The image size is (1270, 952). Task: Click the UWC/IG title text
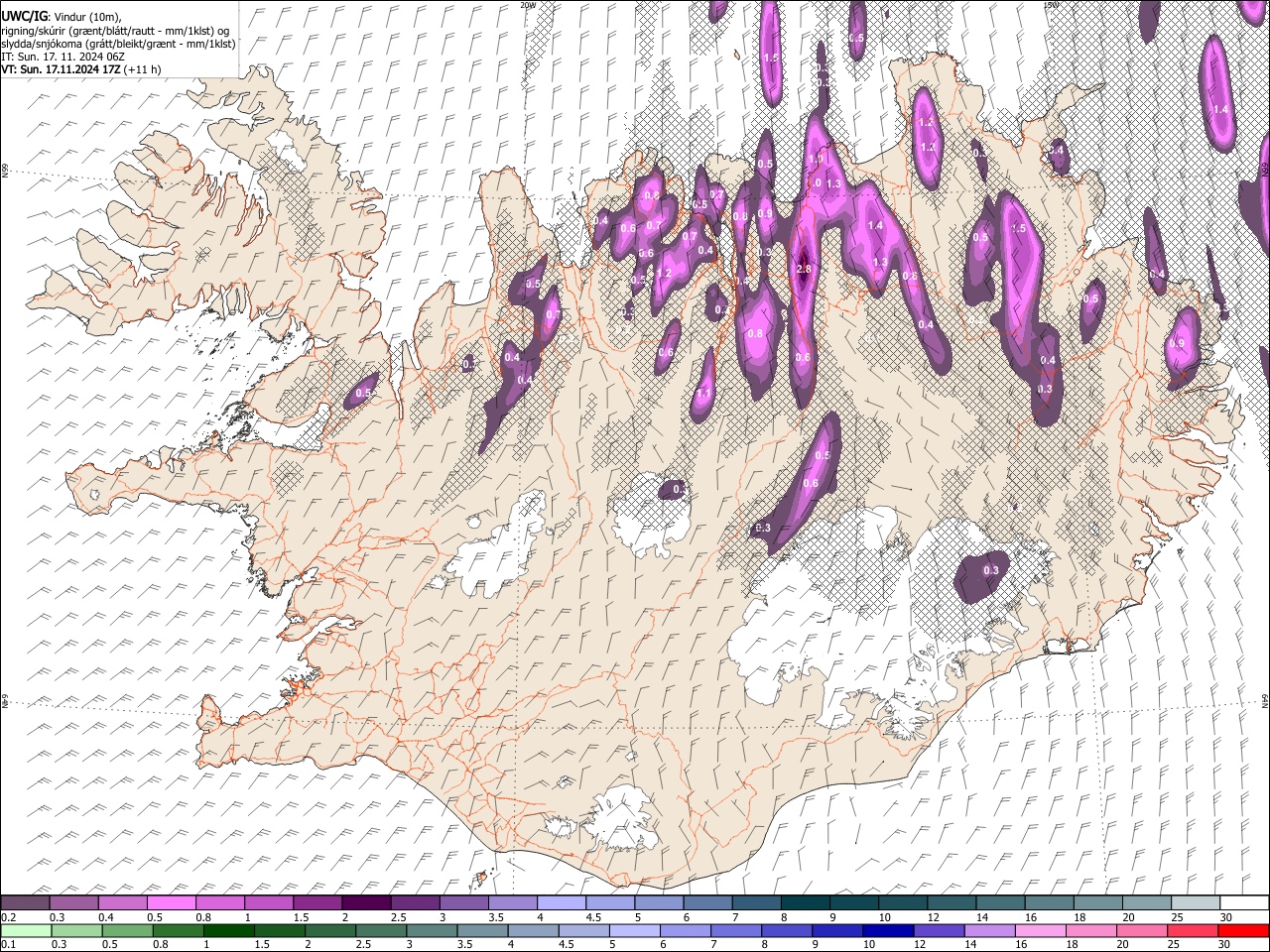tap(24, 16)
